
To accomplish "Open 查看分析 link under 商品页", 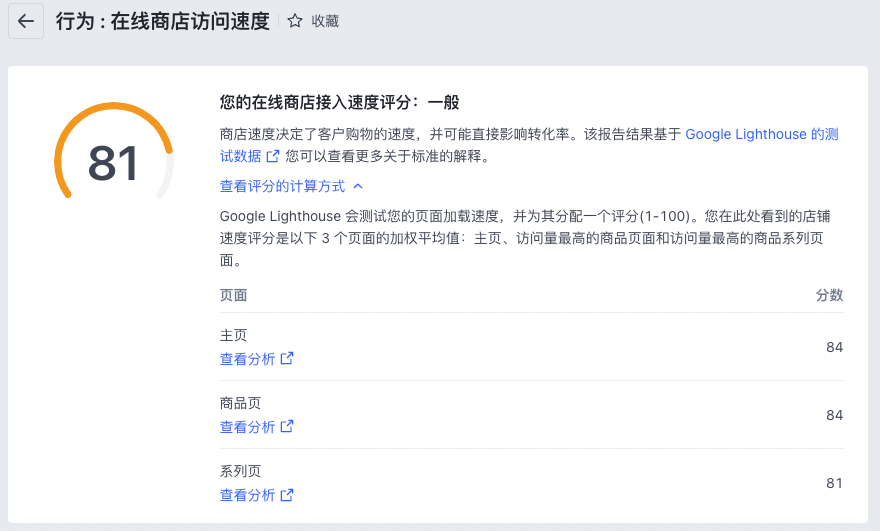I will pyautogui.click(x=248, y=427).
